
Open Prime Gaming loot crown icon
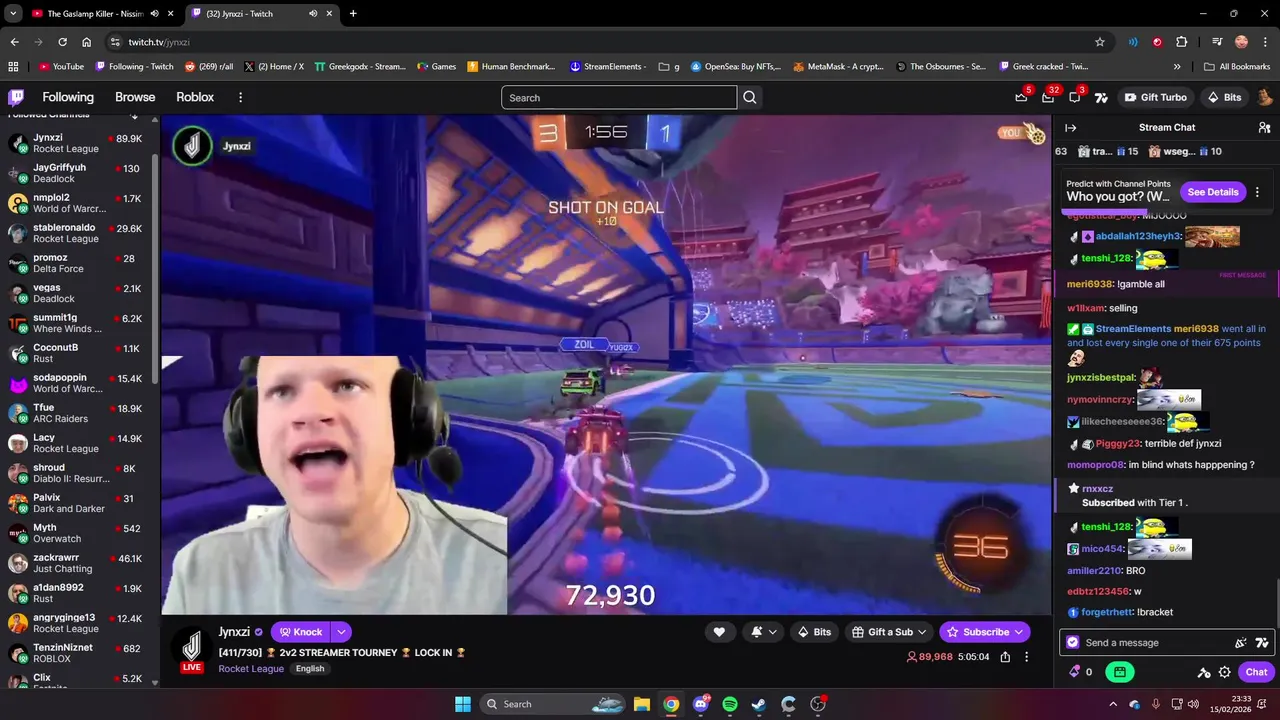tap(1021, 97)
